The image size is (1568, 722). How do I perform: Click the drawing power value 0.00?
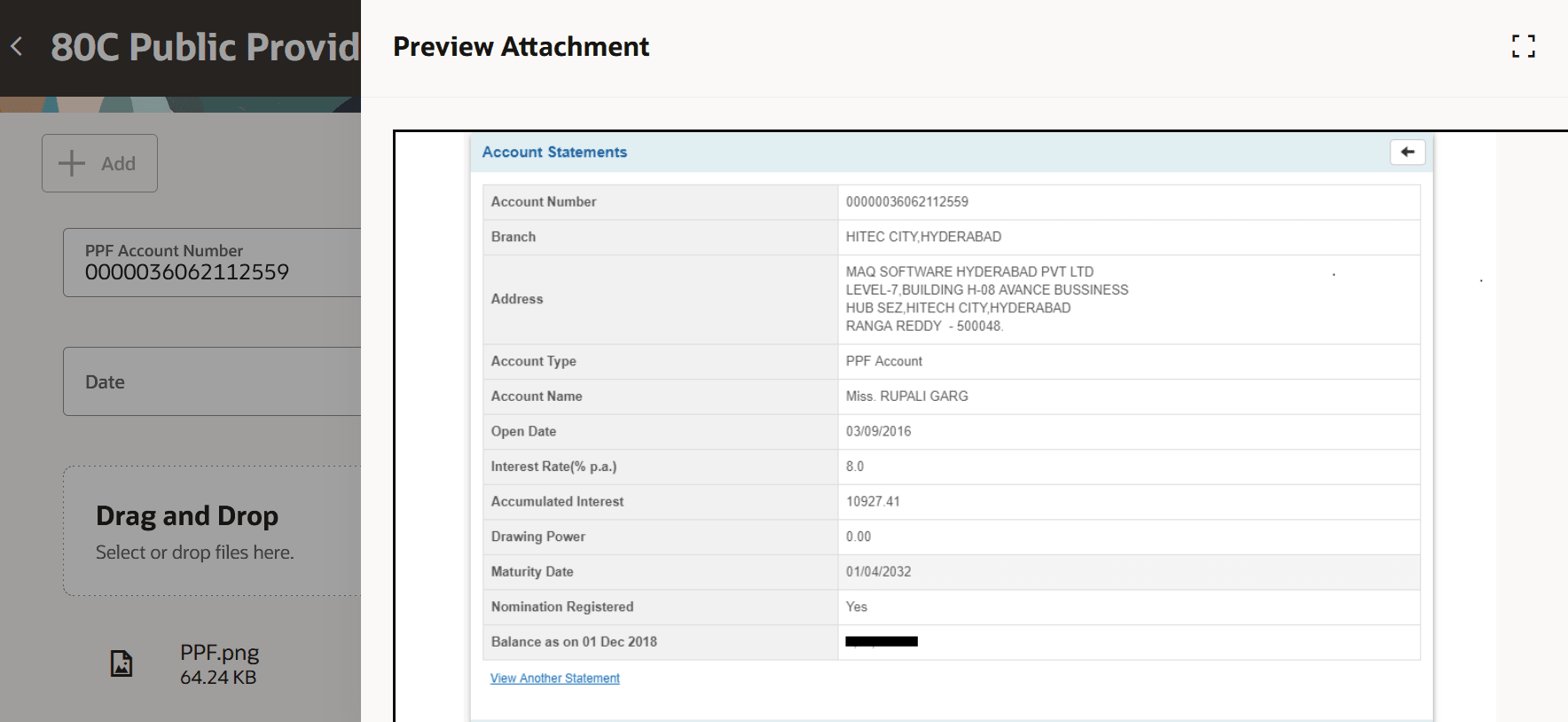tap(858, 537)
